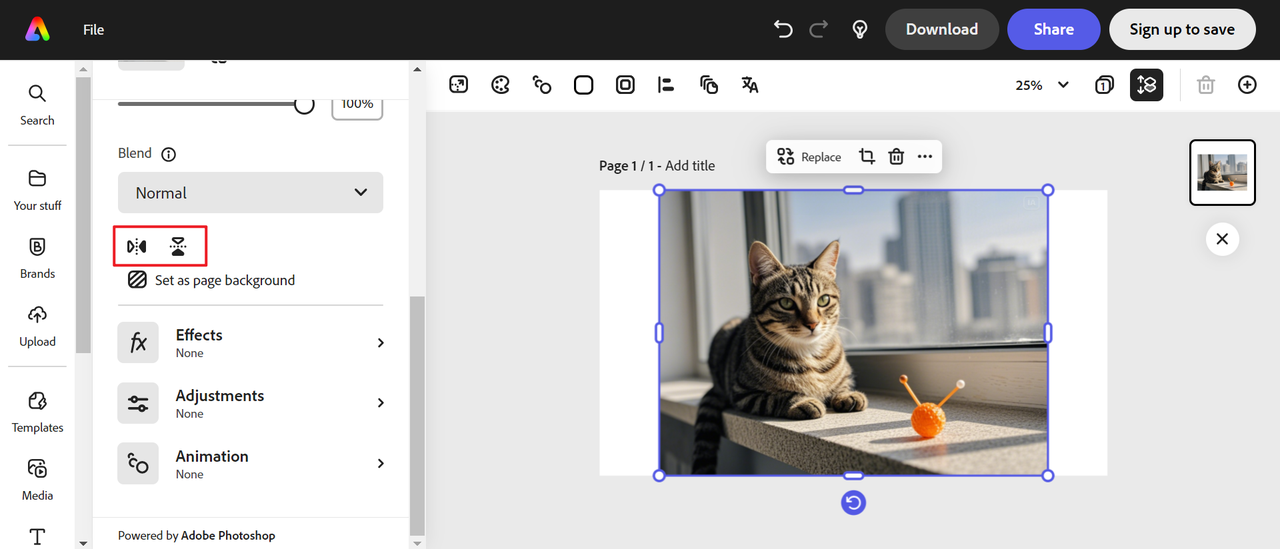Click the rotate handle below the image
The image size is (1280, 549).
point(853,502)
